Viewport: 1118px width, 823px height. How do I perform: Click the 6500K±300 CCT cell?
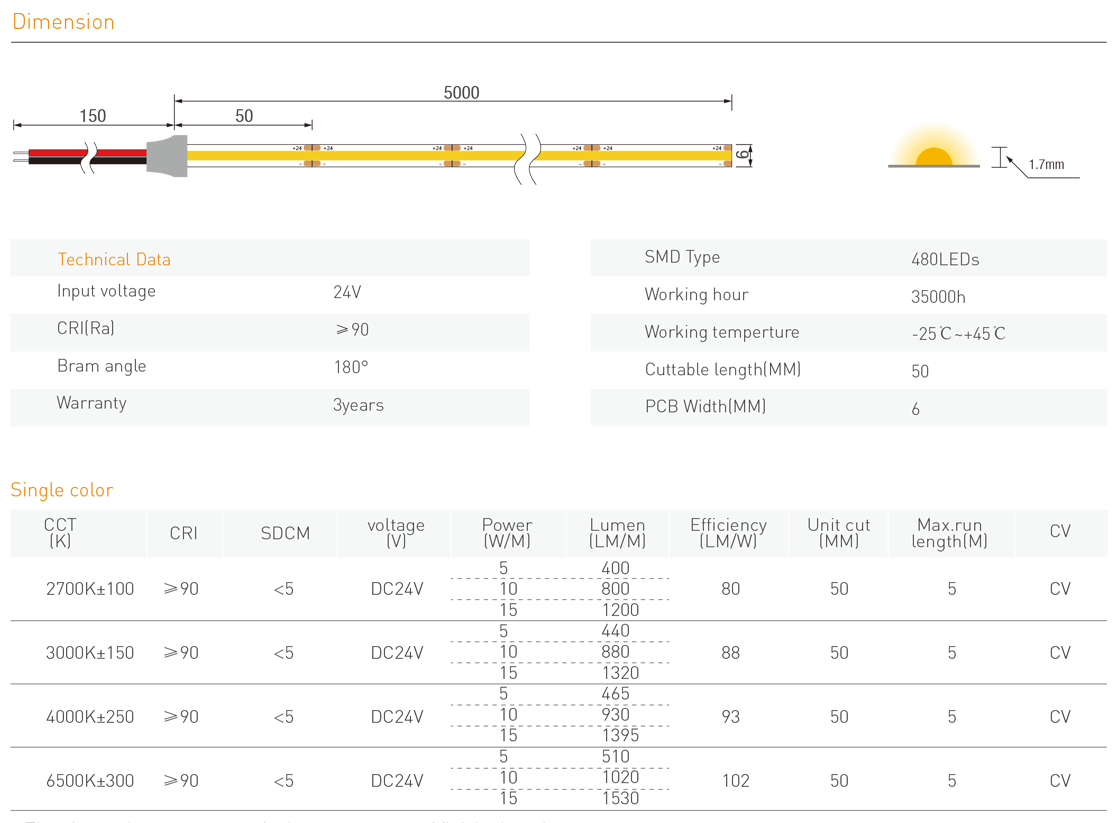click(90, 780)
